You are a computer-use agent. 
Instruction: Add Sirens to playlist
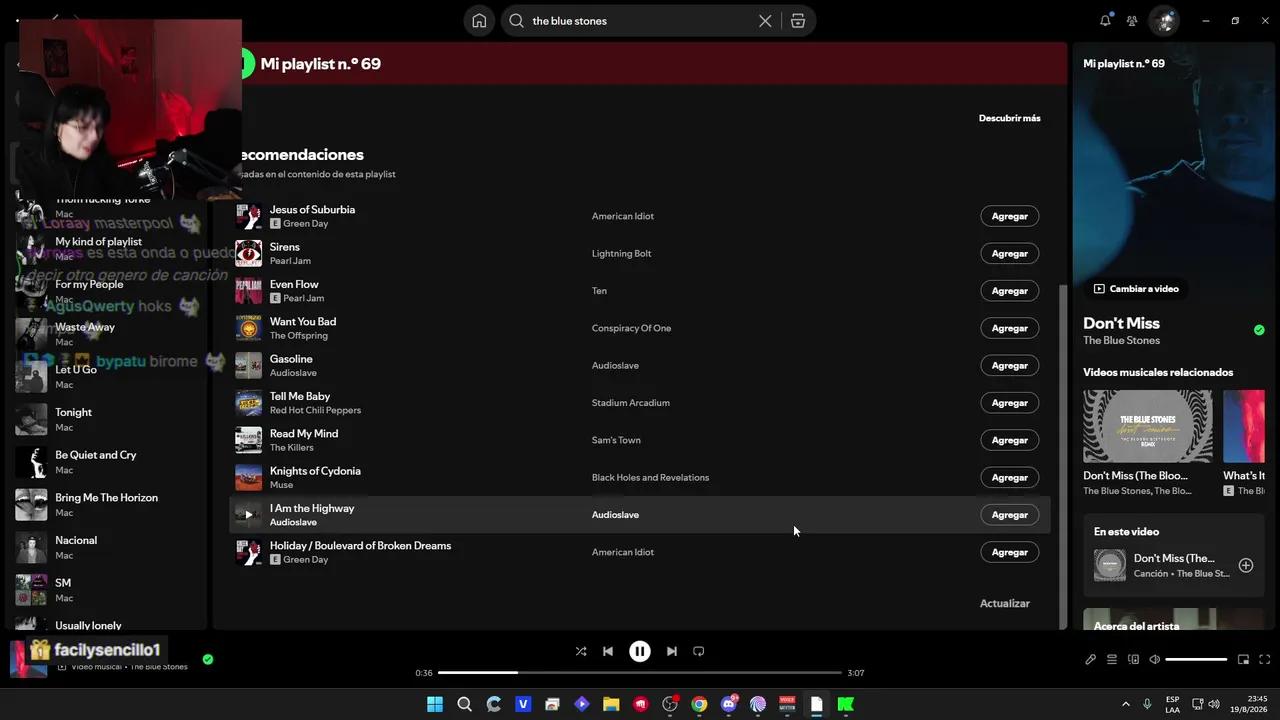(1009, 254)
